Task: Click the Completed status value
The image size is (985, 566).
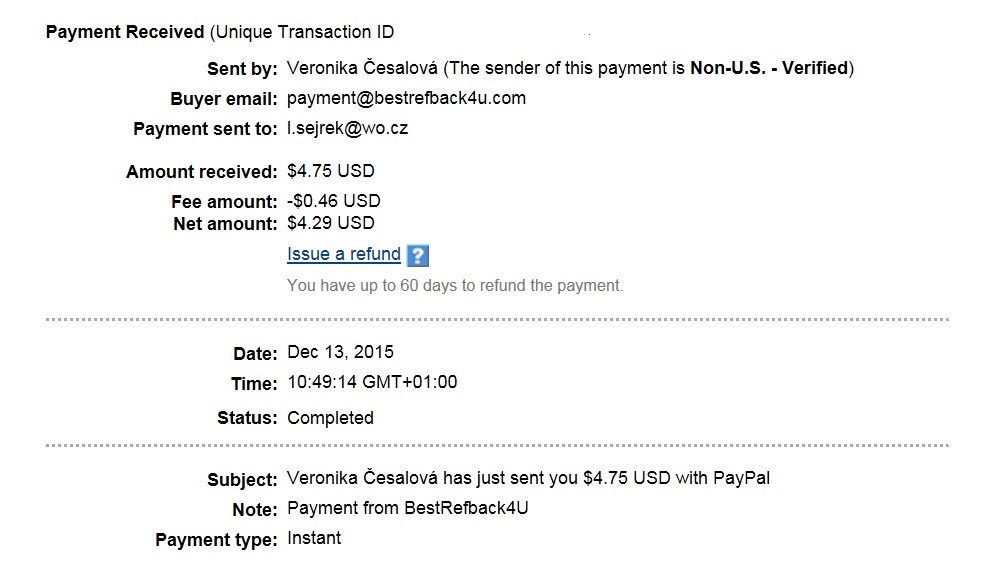Action: pyautogui.click(x=330, y=418)
